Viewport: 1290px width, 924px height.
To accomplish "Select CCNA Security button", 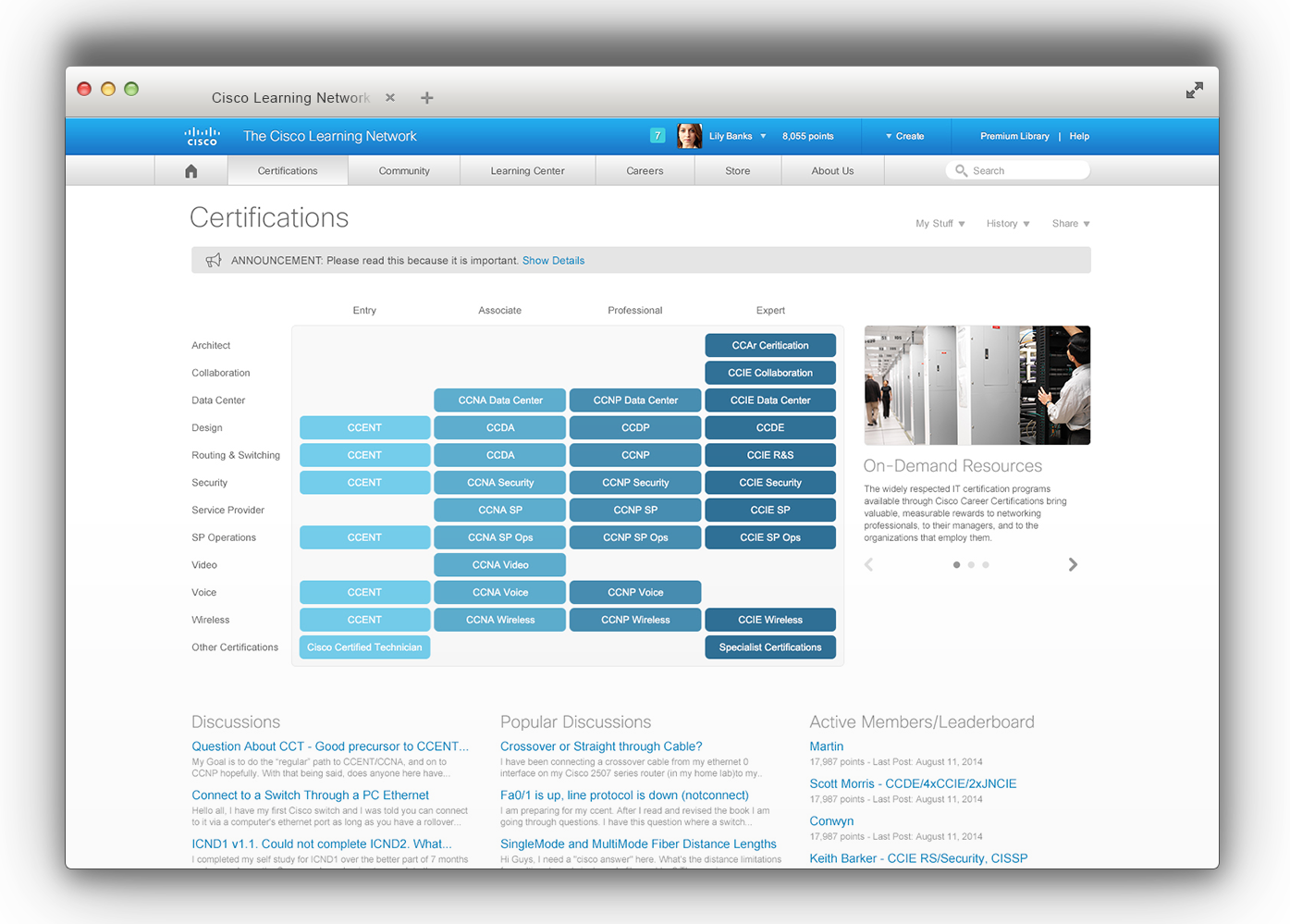I will point(500,483).
